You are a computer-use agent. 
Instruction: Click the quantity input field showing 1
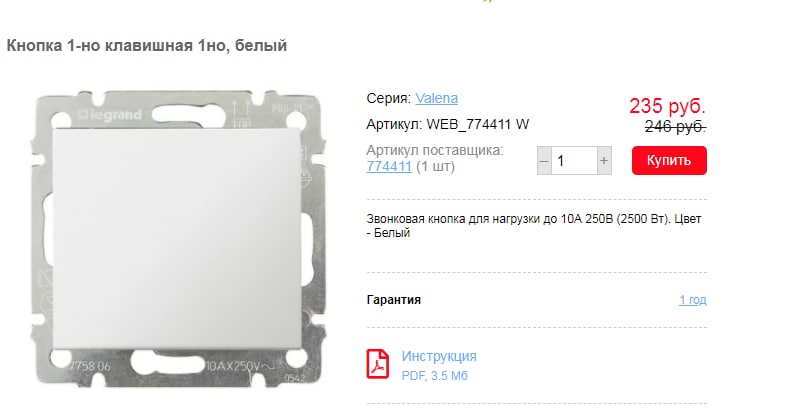(x=574, y=160)
